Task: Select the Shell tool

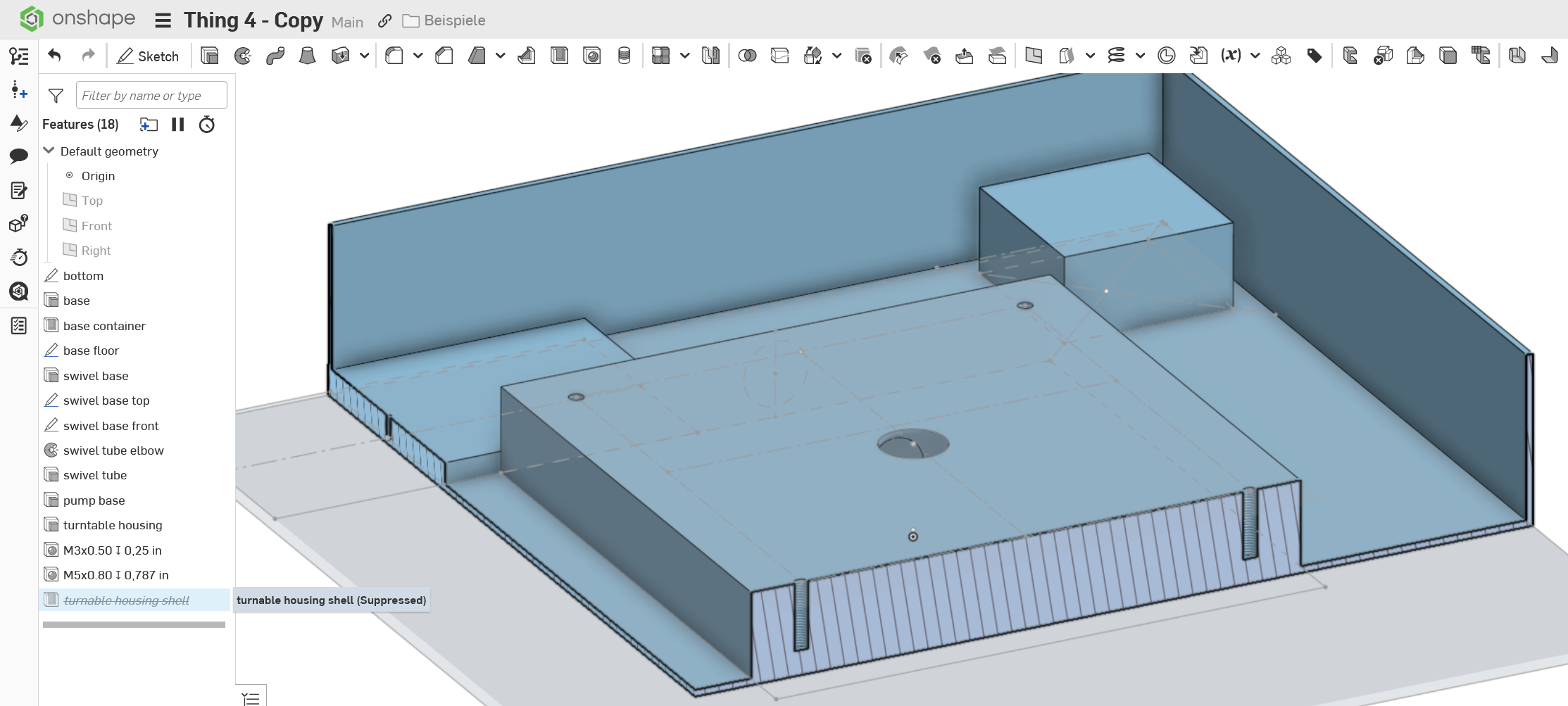Action: [x=560, y=56]
